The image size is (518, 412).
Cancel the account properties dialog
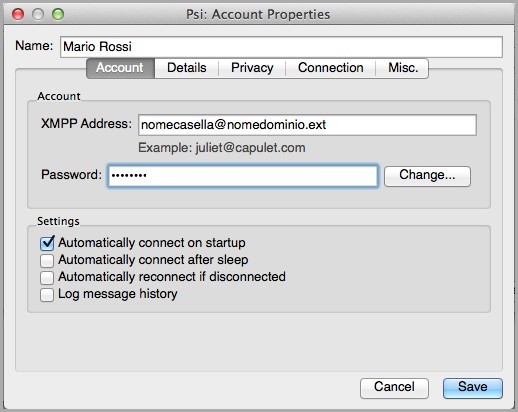pyautogui.click(x=394, y=388)
